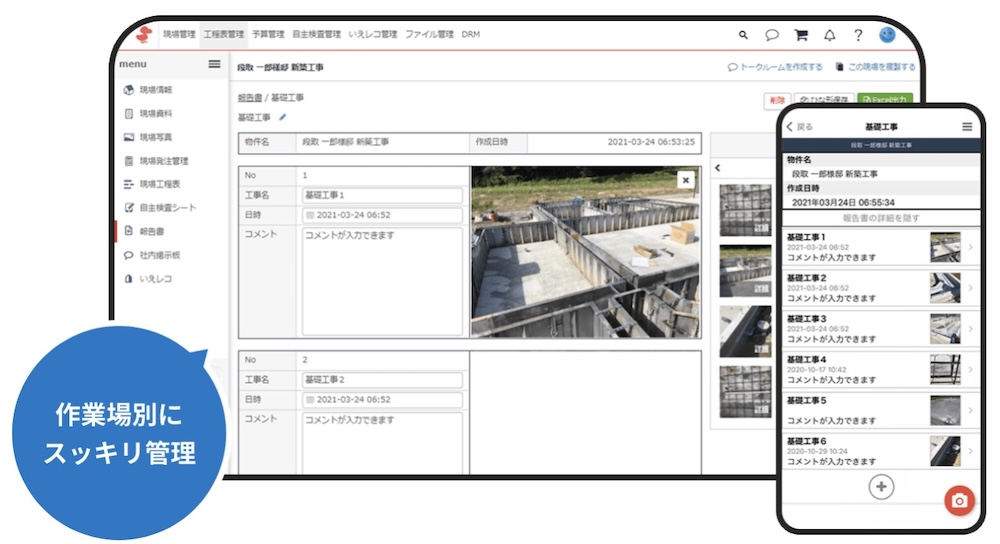Select 自主検査シート in sidebar
Image resolution: width=1000 pixels, height=544 pixels.
[169, 208]
